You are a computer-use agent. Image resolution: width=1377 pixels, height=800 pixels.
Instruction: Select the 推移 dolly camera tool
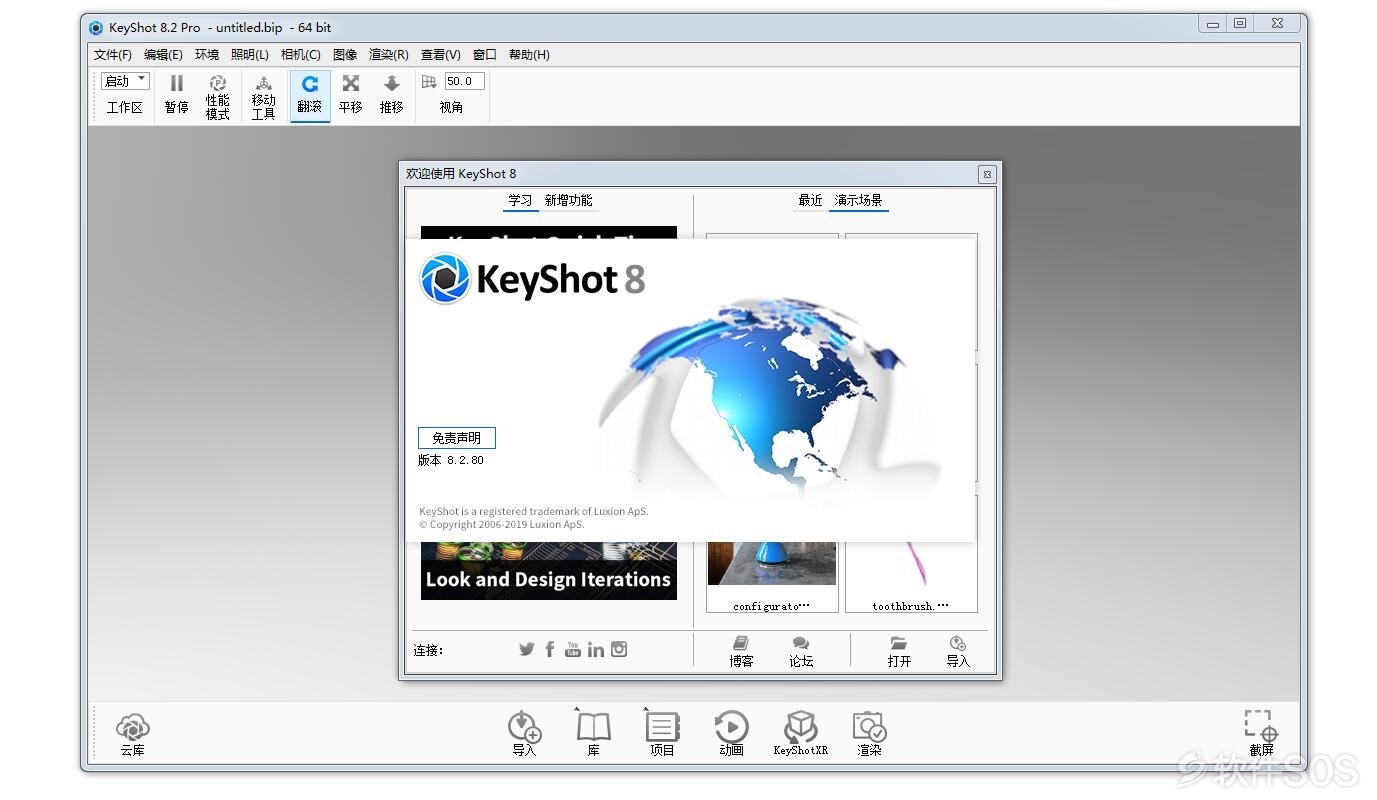pyautogui.click(x=391, y=95)
